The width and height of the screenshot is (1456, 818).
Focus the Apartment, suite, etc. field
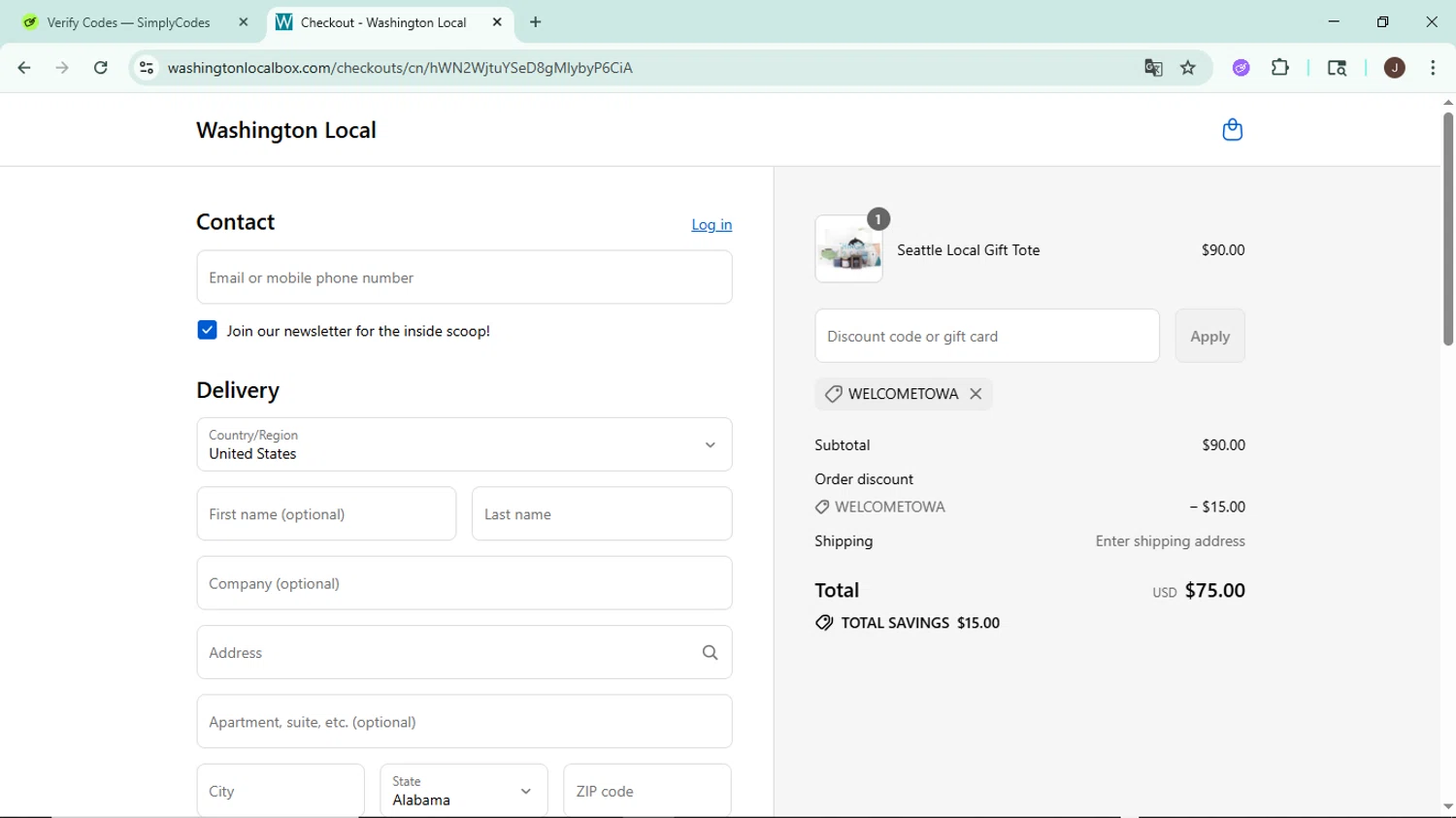click(x=464, y=722)
